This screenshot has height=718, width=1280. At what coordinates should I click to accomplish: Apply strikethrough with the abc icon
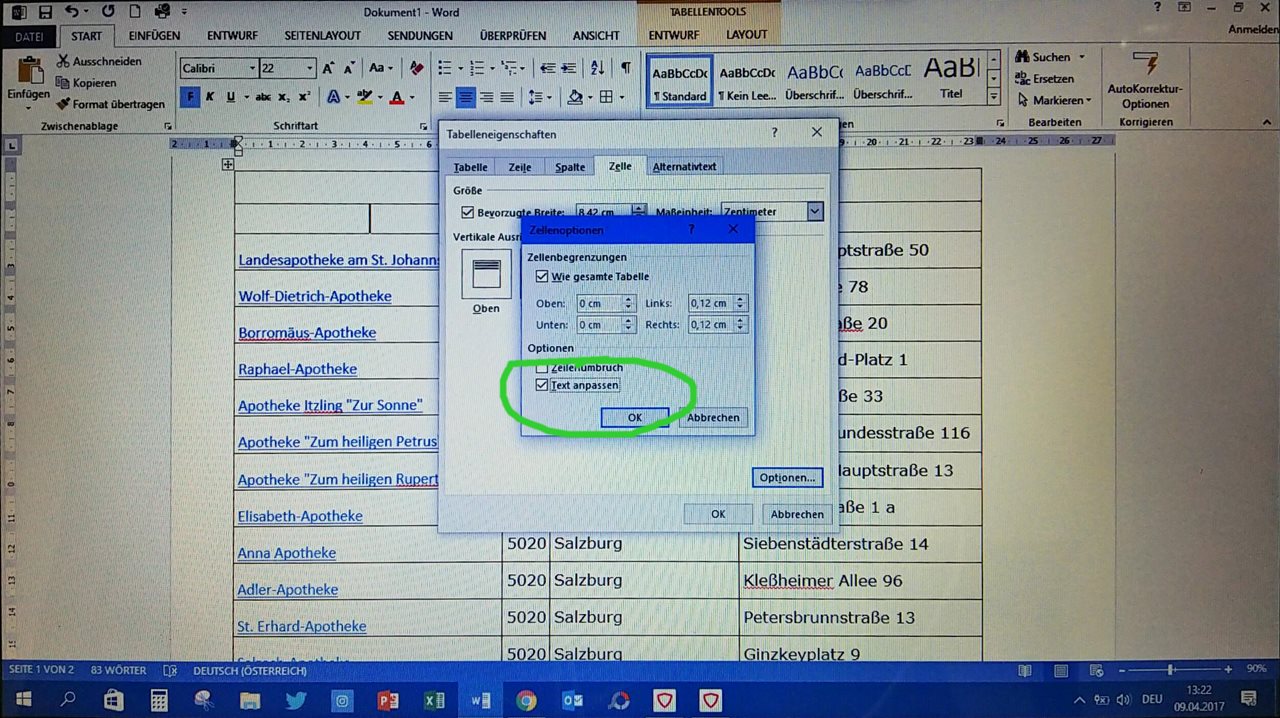pyautogui.click(x=263, y=97)
